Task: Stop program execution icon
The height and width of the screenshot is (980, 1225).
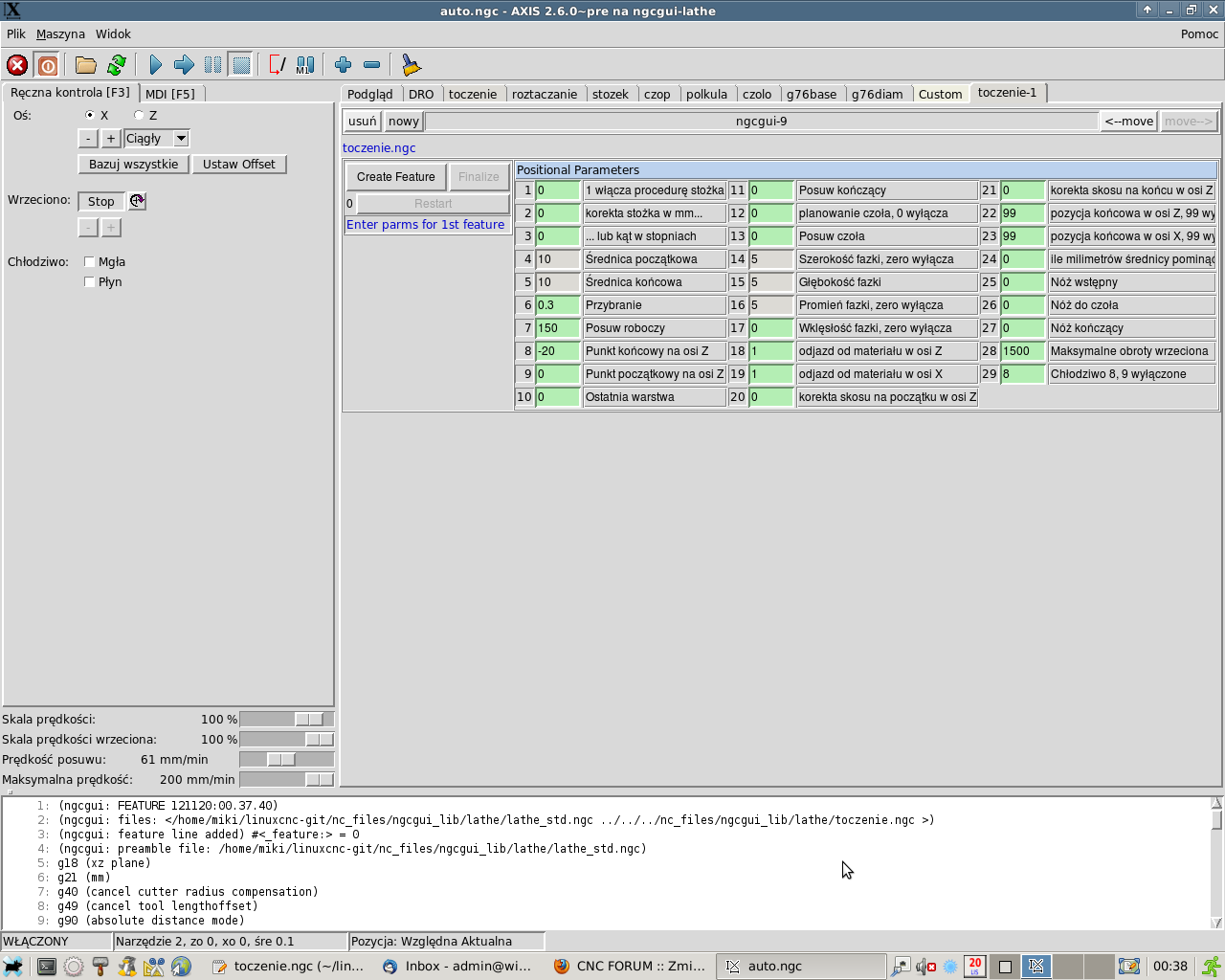Action: pos(241,65)
